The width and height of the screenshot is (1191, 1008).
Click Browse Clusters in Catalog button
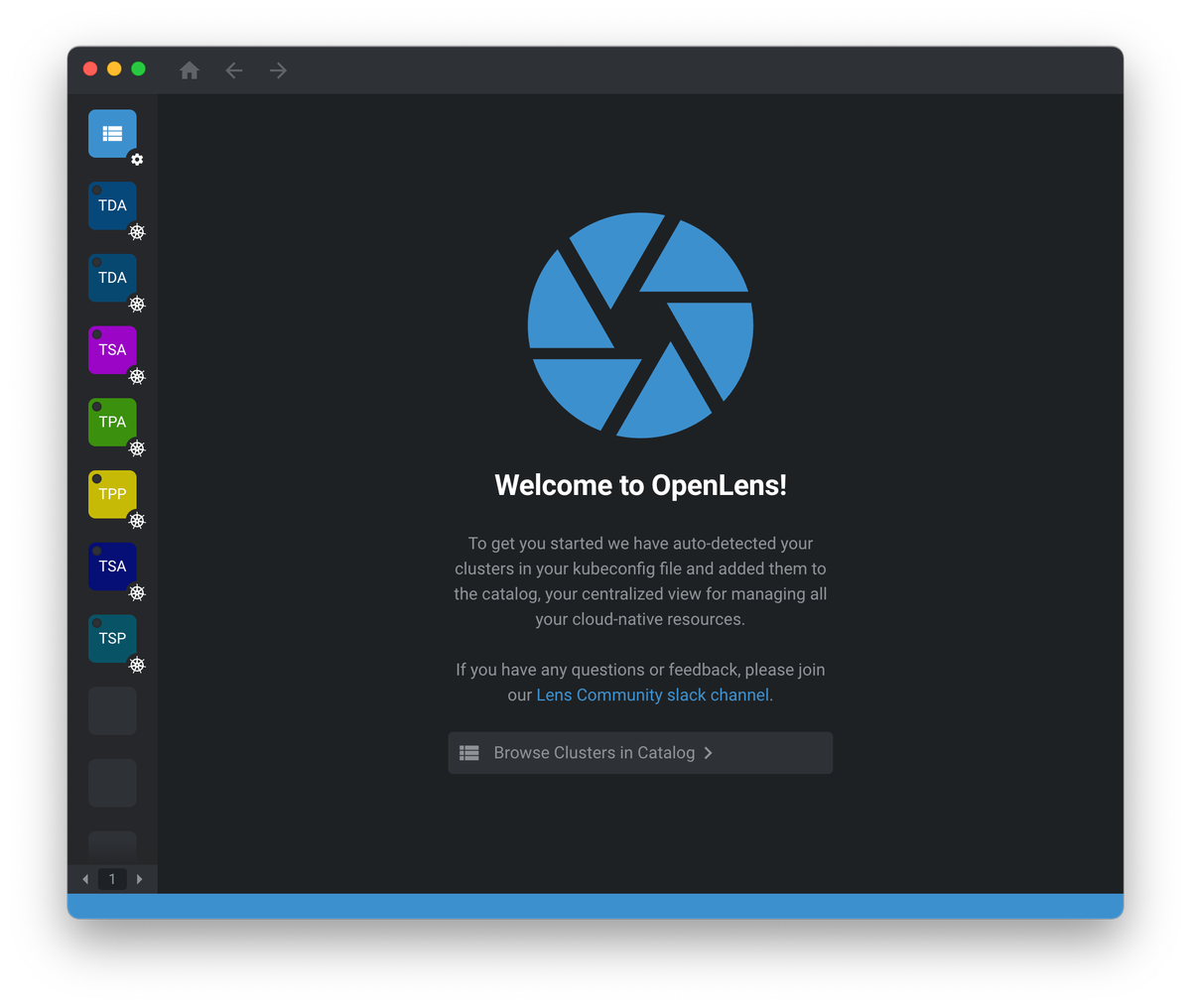pyautogui.click(x=640, y=753)
